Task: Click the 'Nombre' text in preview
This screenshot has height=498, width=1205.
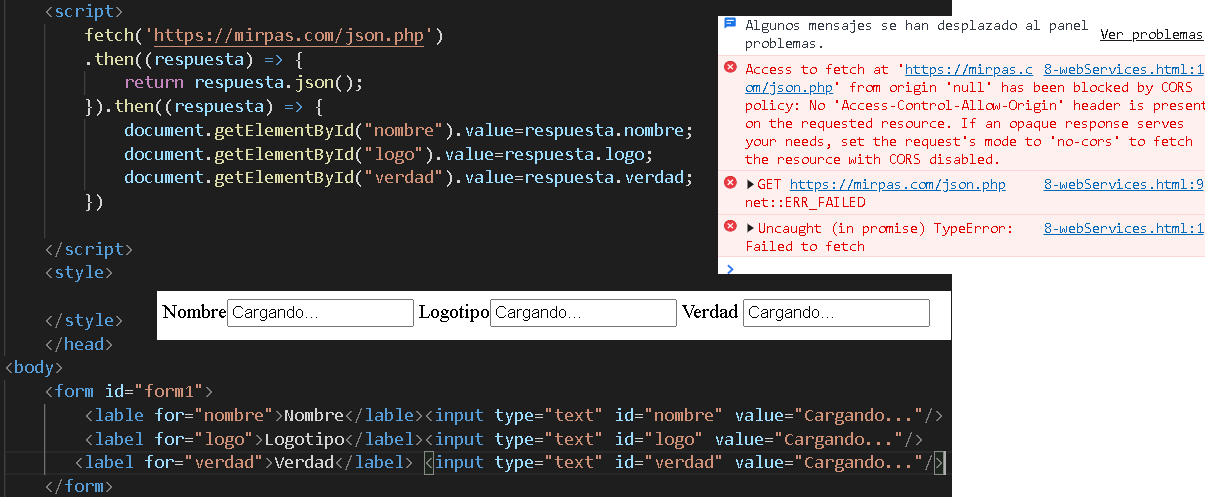Action: tap(194, 312)
